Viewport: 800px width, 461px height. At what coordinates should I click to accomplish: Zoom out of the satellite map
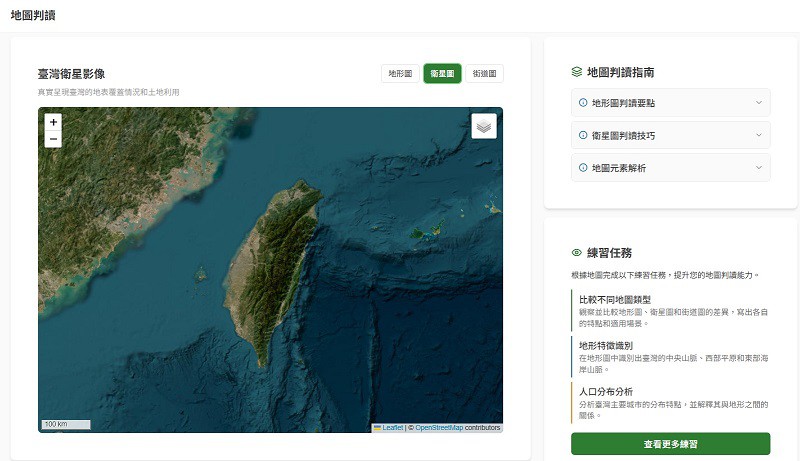pyautogui.click(x=53, y=139)
